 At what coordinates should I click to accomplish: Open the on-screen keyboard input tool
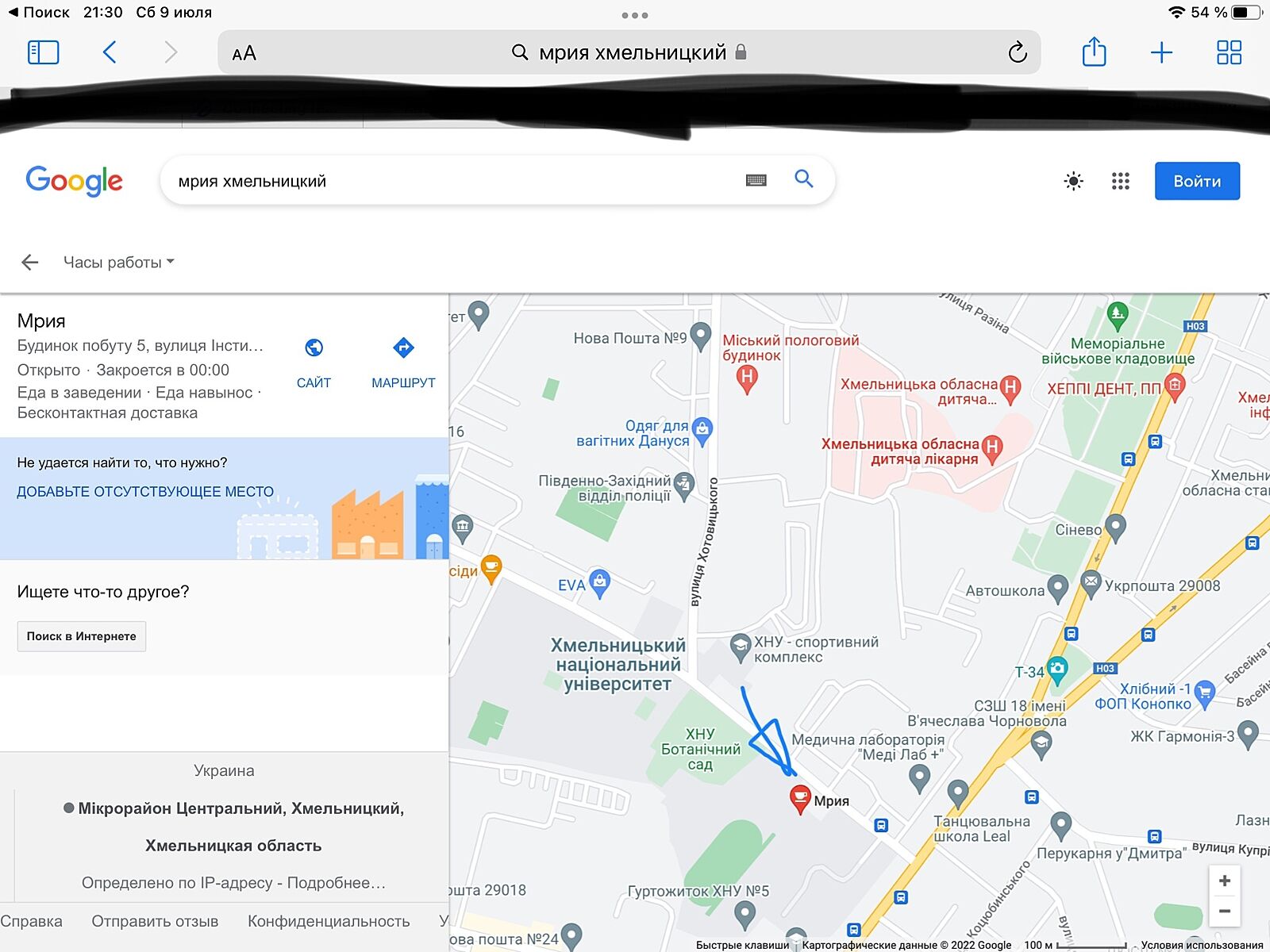click(756, 181)
